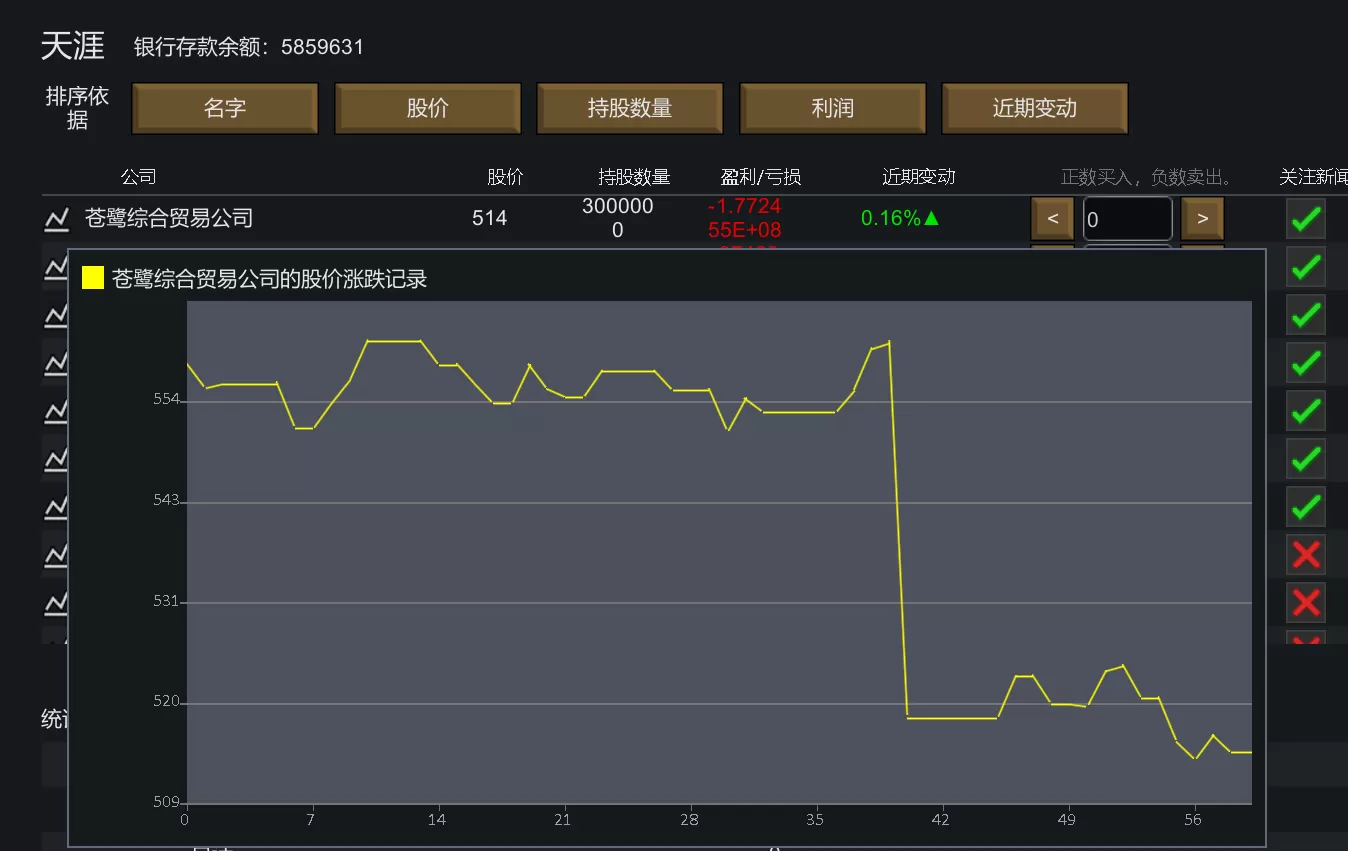Enable news following on the lower full red X
This screenshot has height=851, width=1348.
tap(1305, 602)
